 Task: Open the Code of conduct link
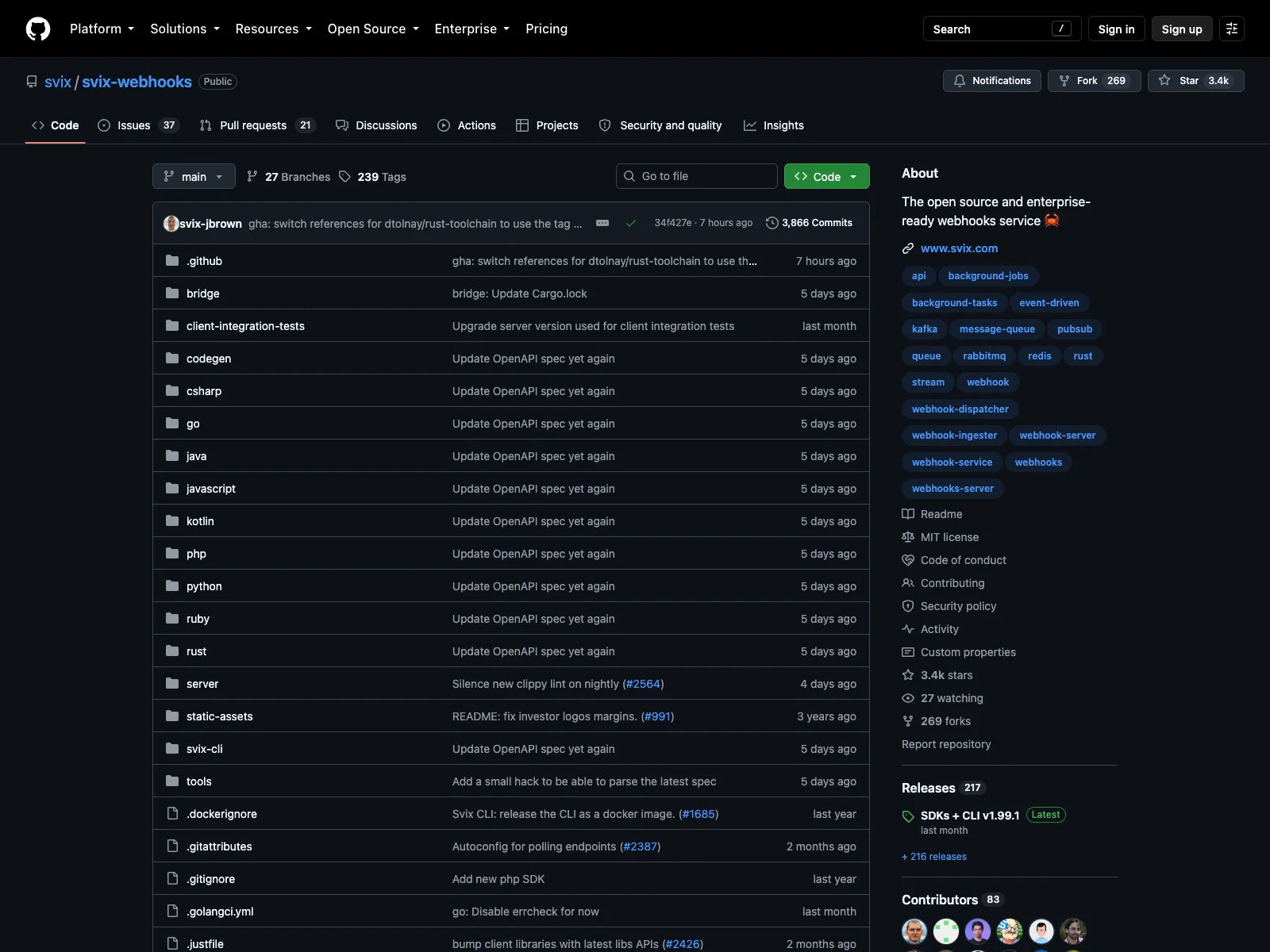pyautogui.click(x=954, y=560)
